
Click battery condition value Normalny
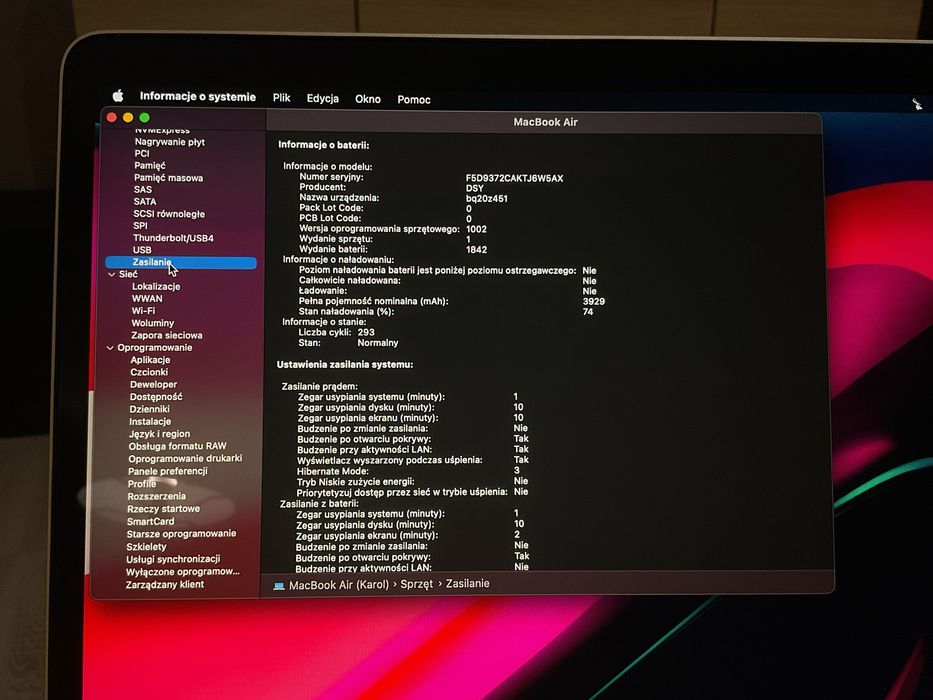pos(378,343)
